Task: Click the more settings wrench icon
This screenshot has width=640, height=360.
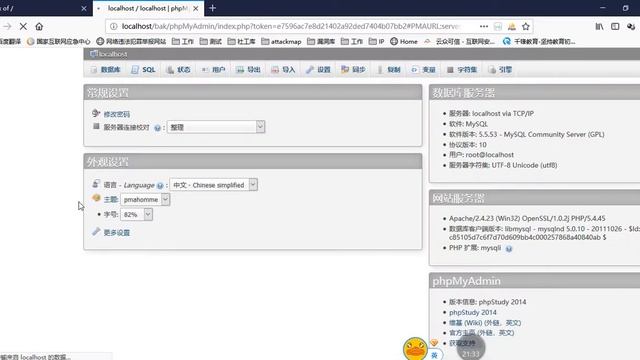Action: tap(96, 231)
